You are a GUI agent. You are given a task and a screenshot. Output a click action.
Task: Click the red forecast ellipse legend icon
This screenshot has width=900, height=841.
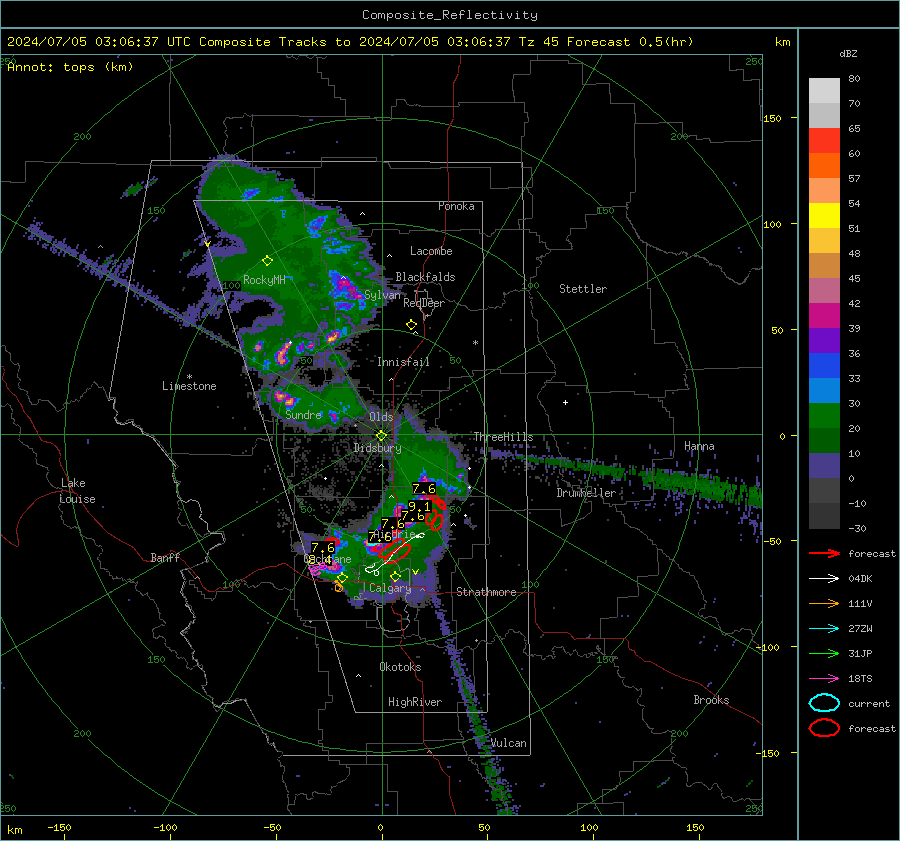click(x=824, y=728)
